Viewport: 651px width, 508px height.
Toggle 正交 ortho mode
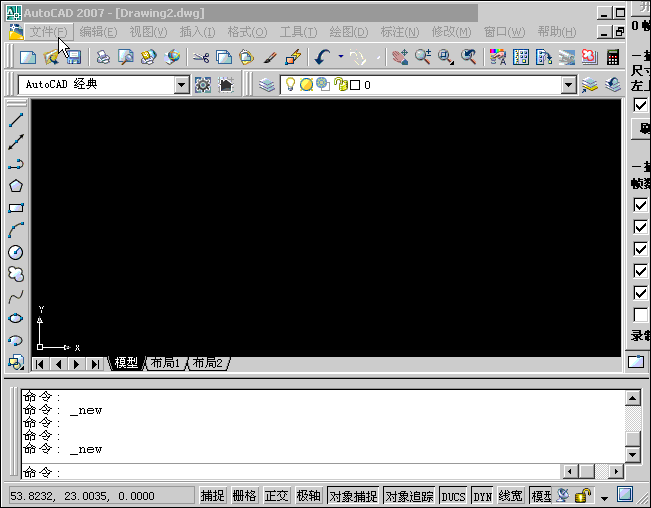[x=276, y=495]
